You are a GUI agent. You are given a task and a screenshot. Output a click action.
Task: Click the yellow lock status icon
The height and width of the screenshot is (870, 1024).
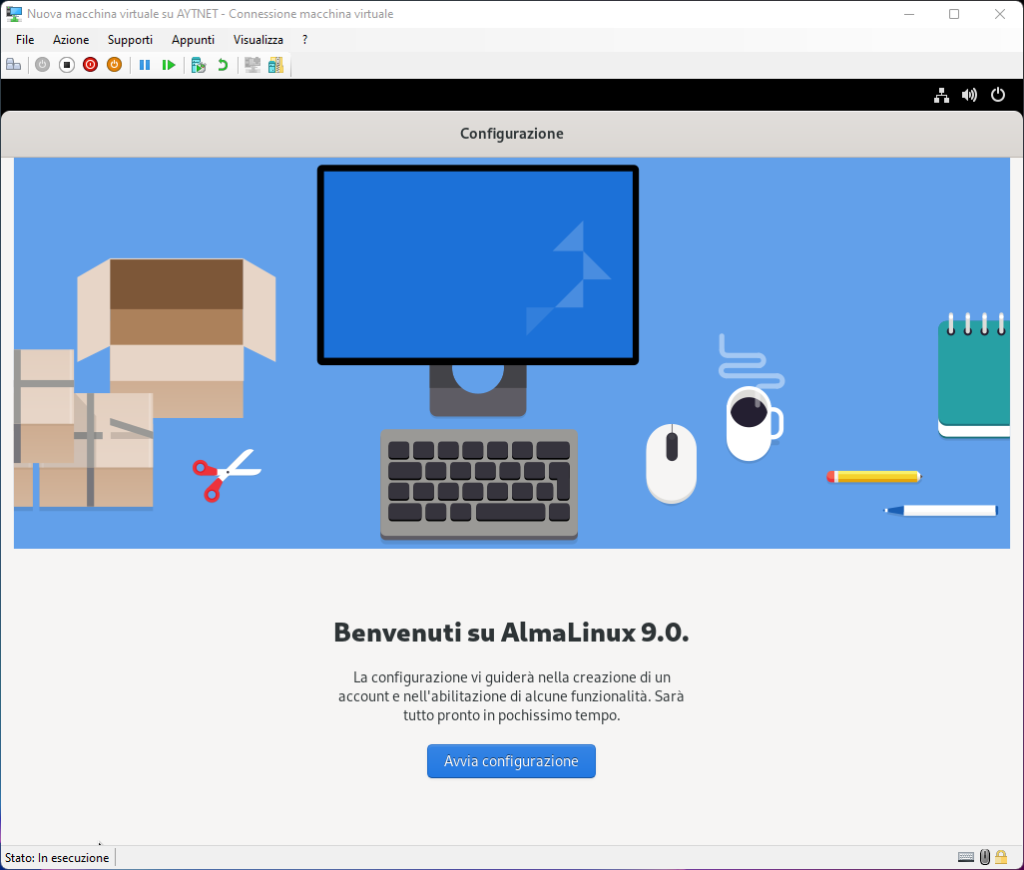[x=1001, y=857]
